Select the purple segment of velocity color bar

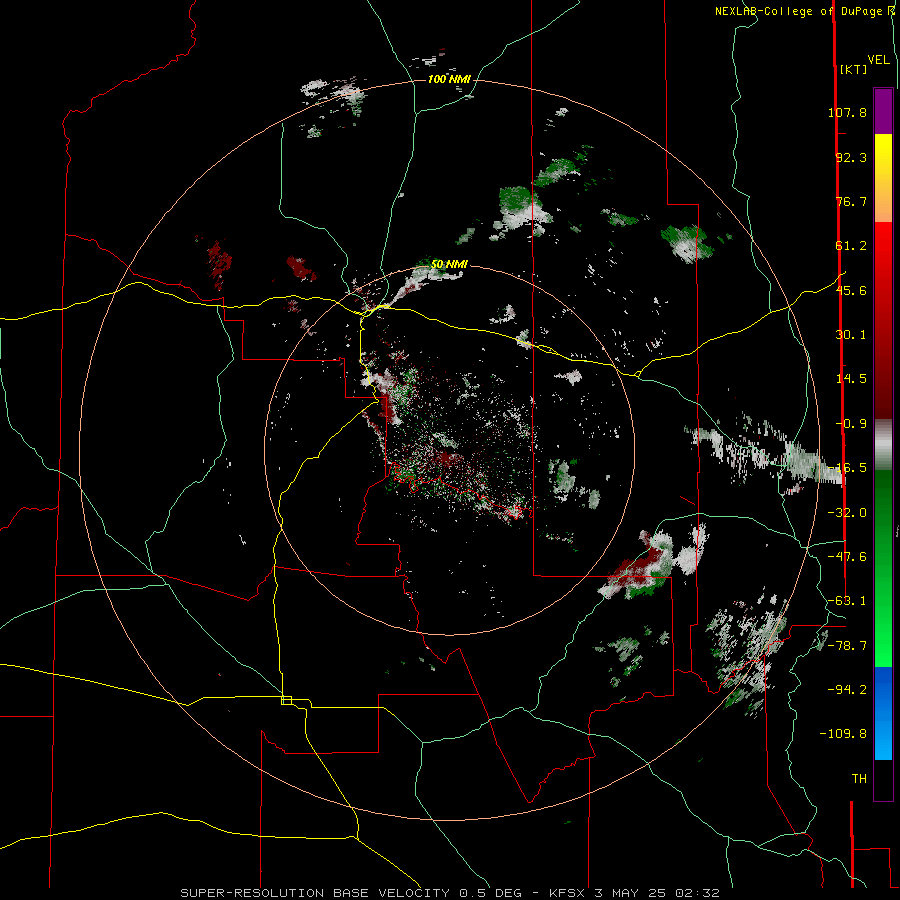click(883, 111)
